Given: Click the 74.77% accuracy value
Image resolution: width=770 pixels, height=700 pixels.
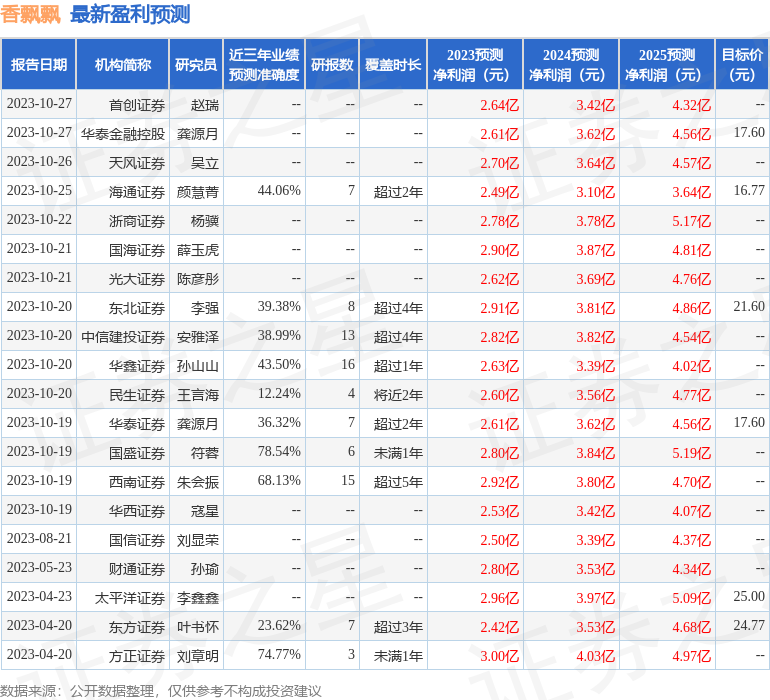Looking at the screenshot, I should click(279, 654).
